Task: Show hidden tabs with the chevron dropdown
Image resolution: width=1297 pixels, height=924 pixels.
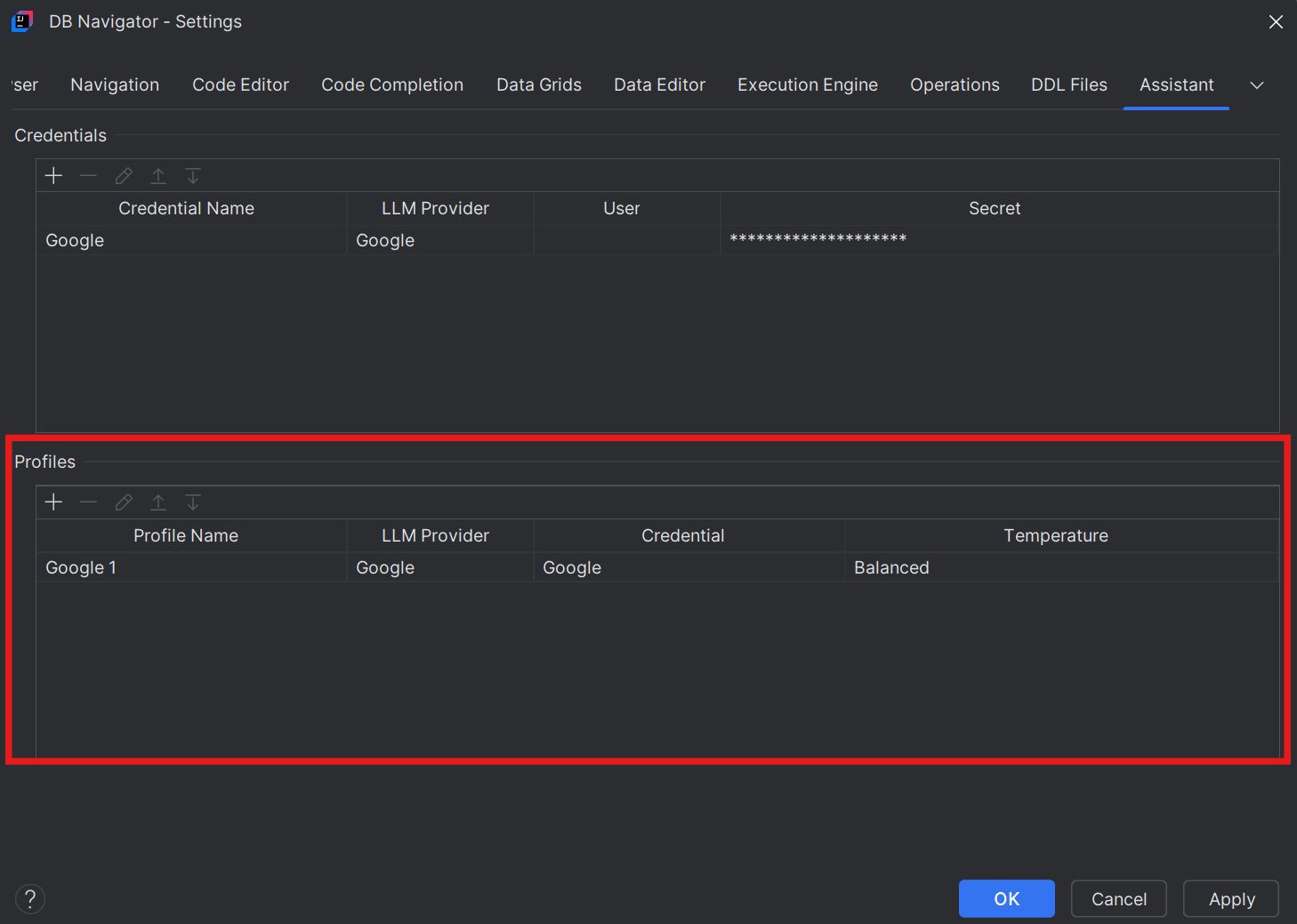Action: point(1257,85)
